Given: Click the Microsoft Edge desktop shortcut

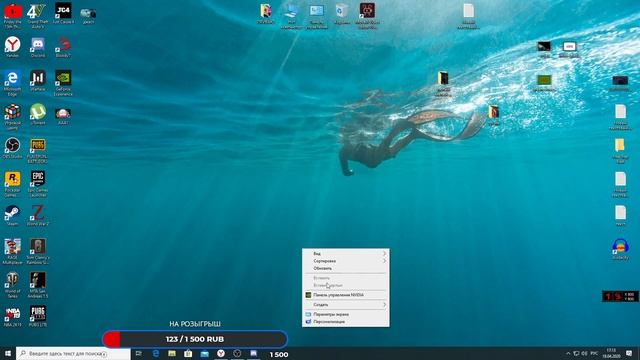Looking at the screenshot, I should 12,83.
